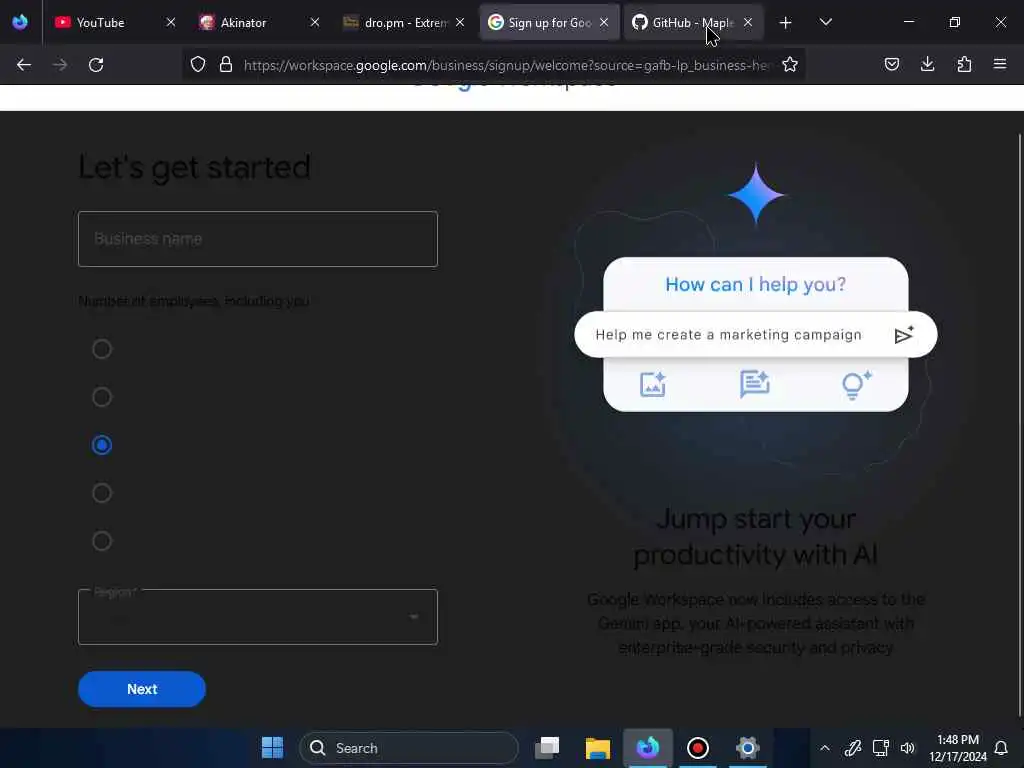Image resolution: width=1024 pixels, height=768 pixels.
Task: Close the Akinator tab
Action: pyautogui.click(x=315, y=23)
